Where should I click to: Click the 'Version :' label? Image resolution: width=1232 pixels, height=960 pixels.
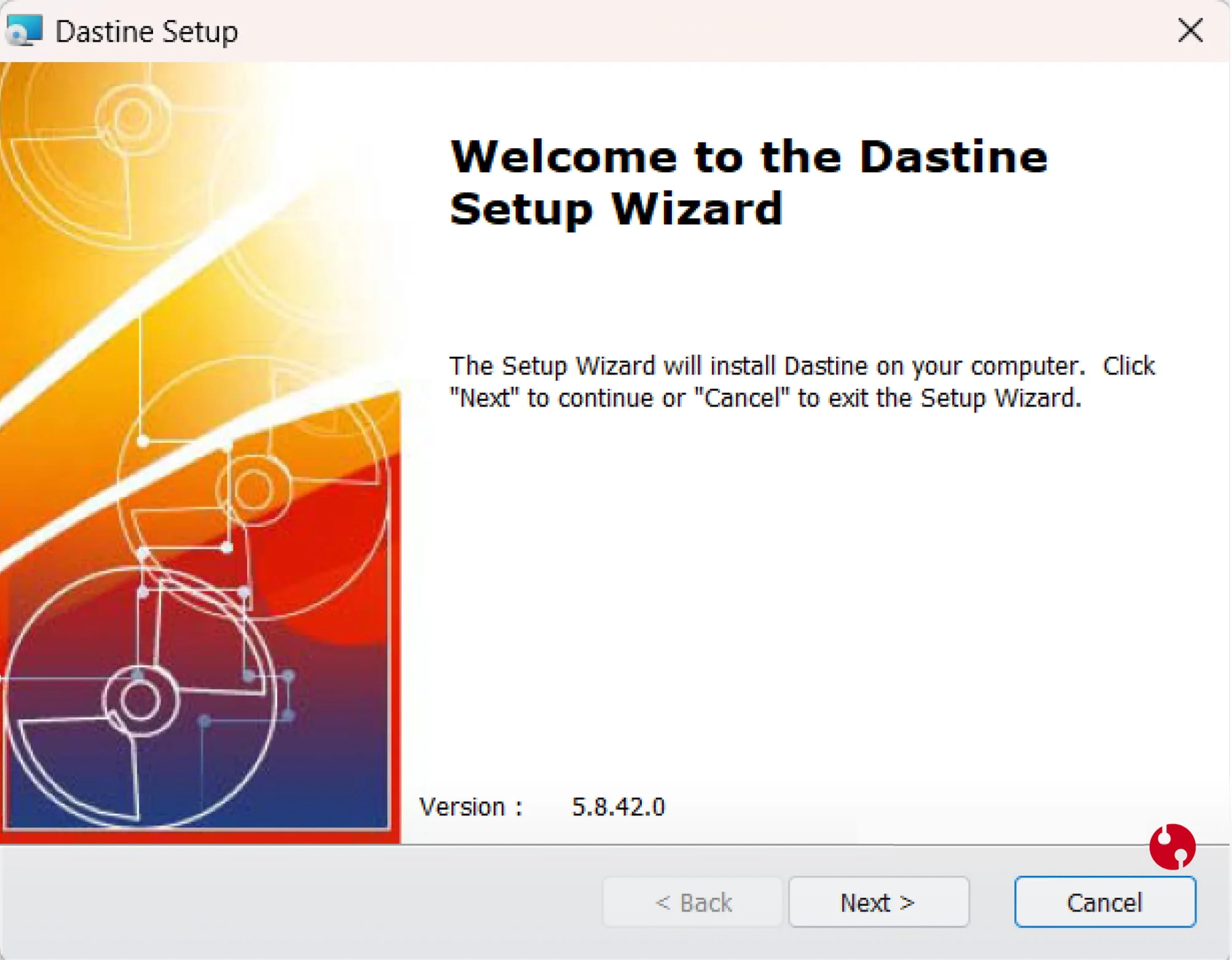coord(471,807)
